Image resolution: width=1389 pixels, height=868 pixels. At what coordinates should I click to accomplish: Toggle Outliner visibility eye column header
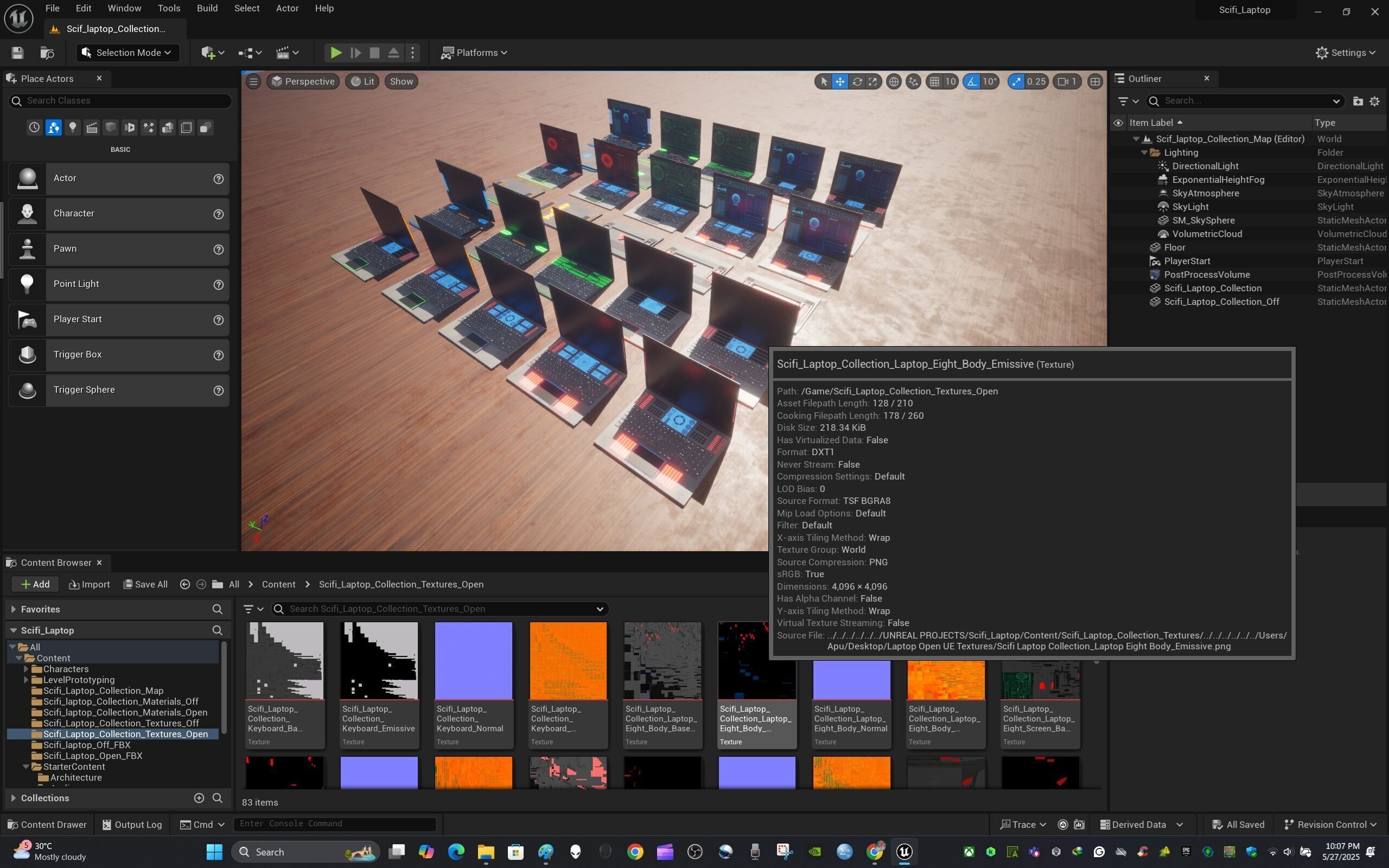tap(1118, 123)
